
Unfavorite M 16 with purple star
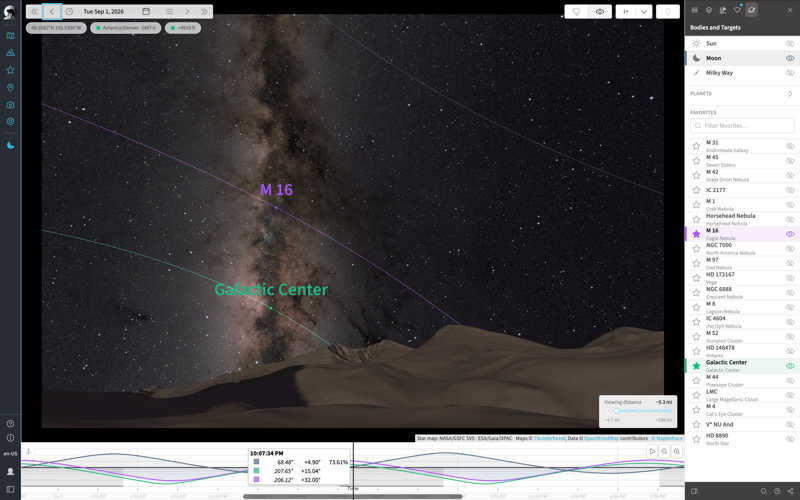696,234
